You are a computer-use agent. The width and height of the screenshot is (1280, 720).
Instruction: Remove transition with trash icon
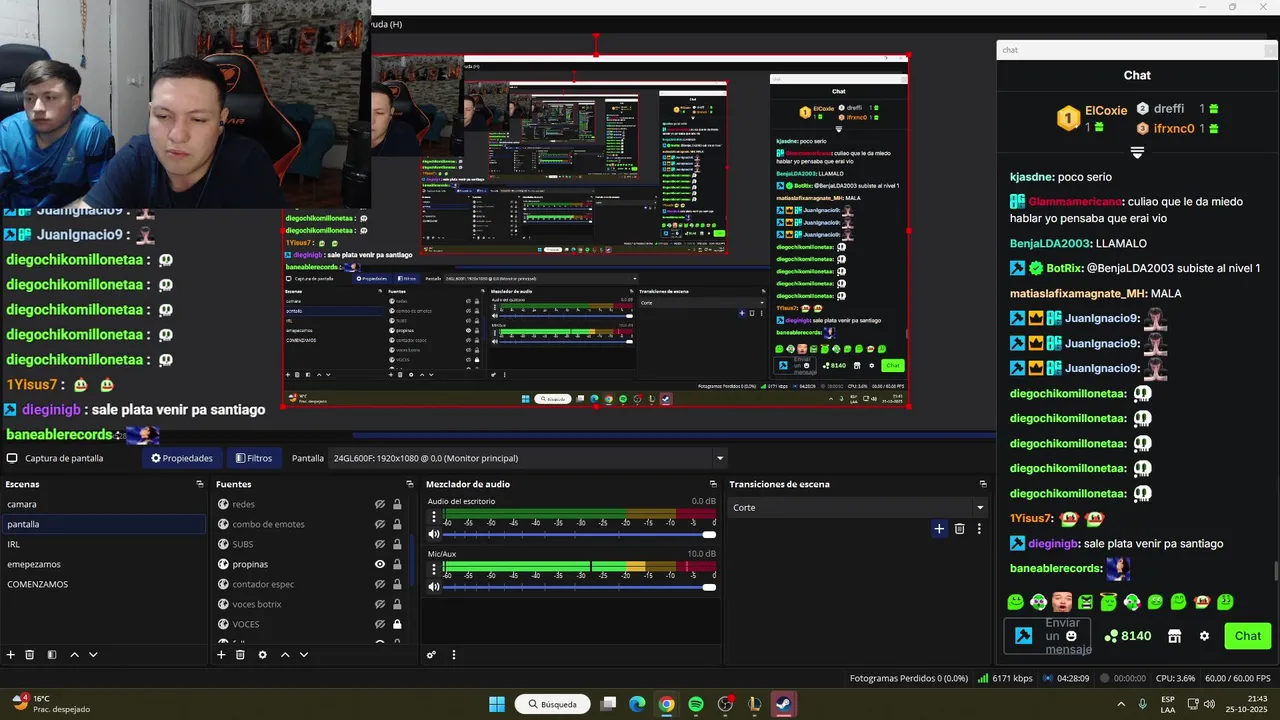pyautogui.click(x=959, y=529)
